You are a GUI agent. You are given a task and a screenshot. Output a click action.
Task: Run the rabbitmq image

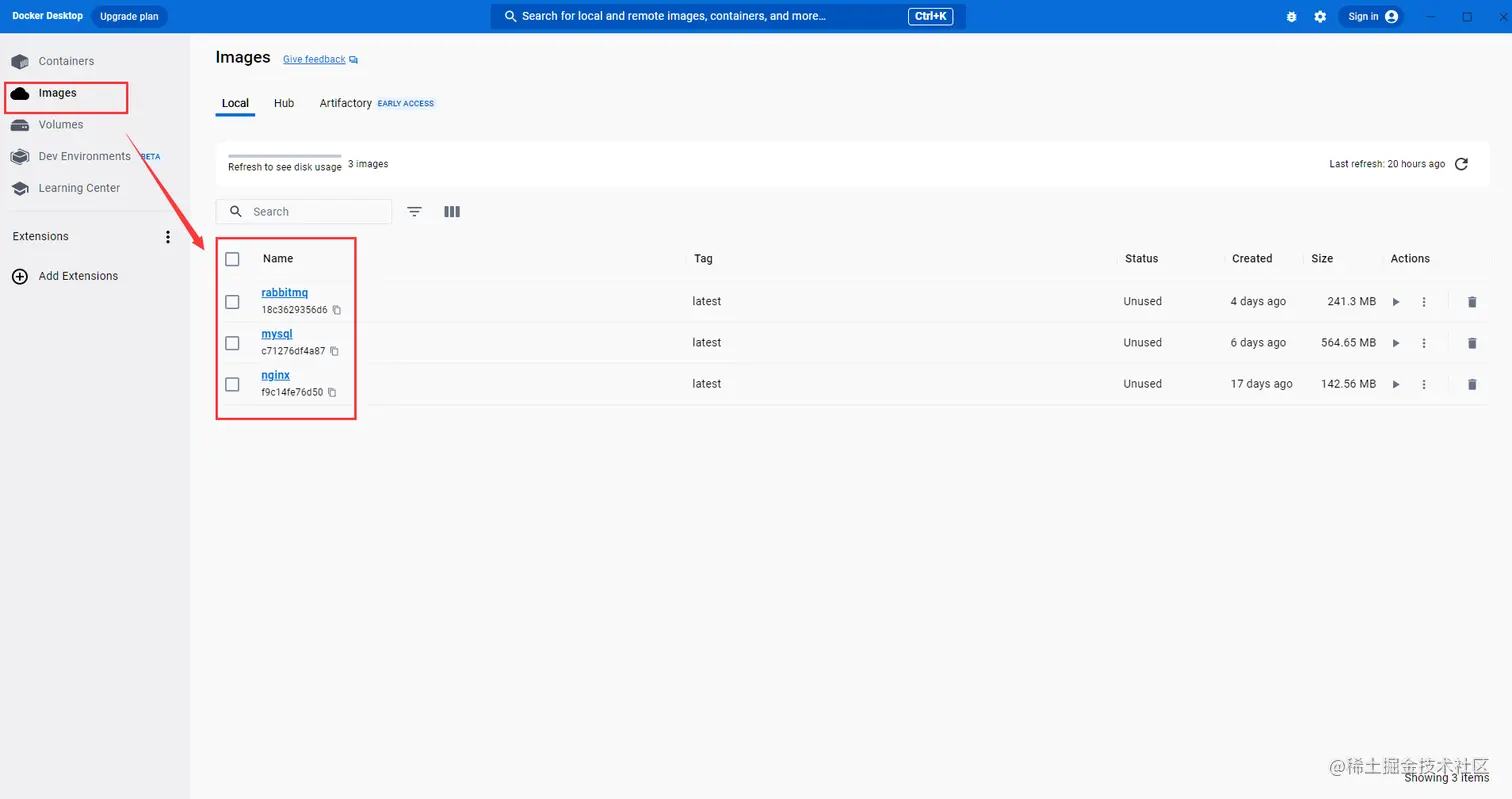1396,302
